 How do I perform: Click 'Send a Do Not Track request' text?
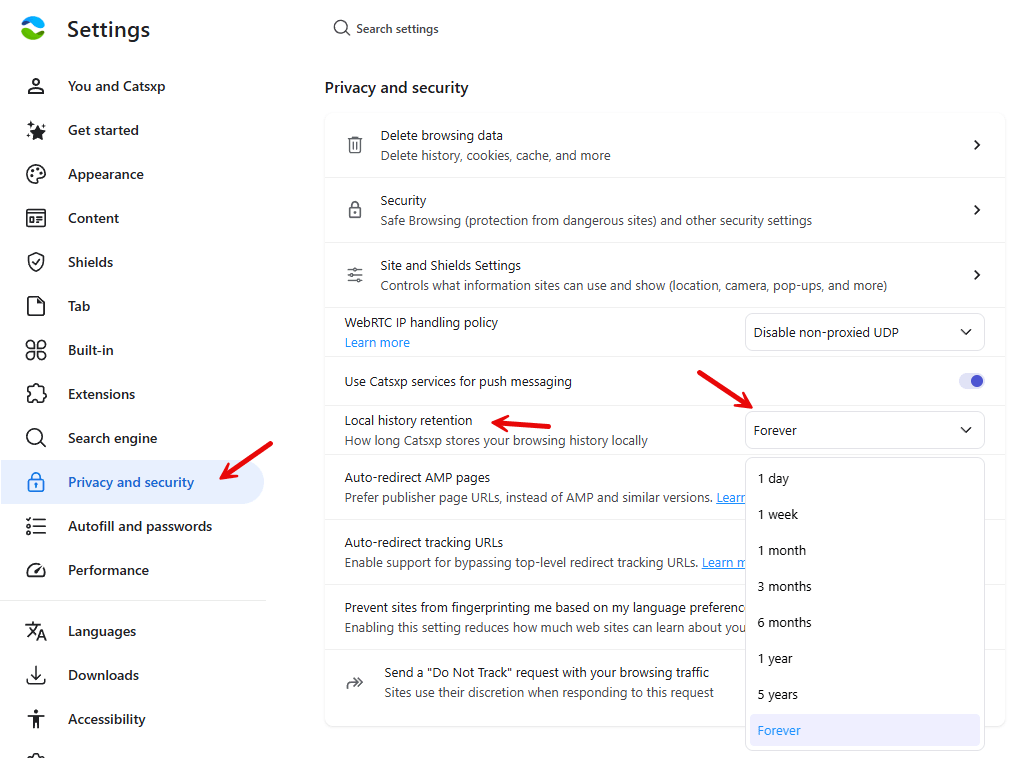546,672
